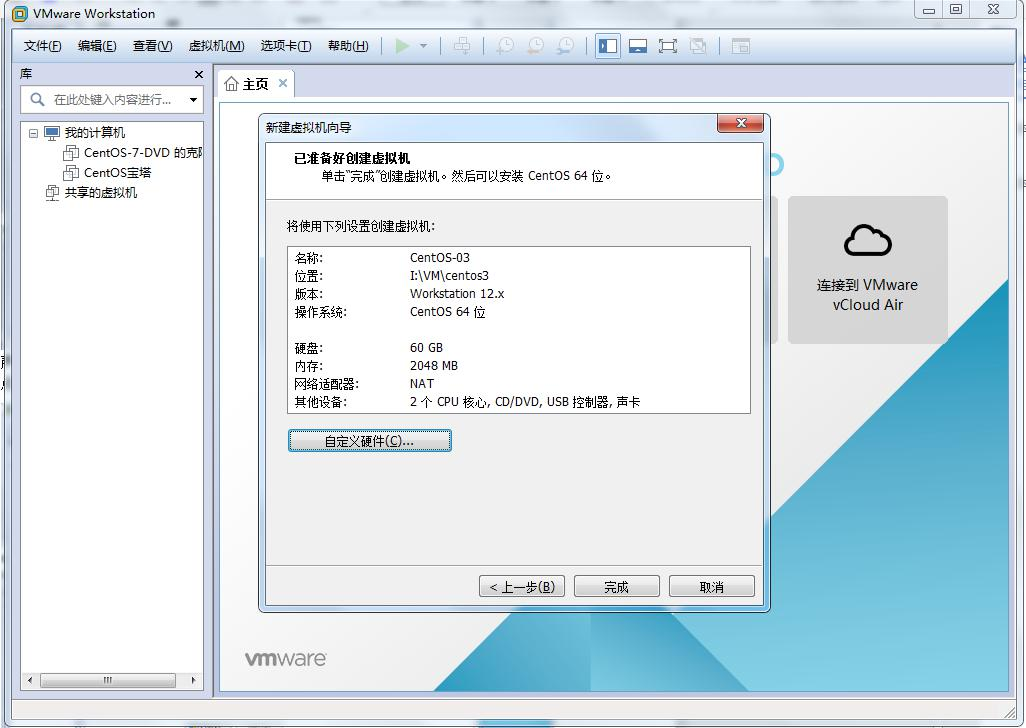Toggle the Show Library sidebar icon
Viewport: 1026px width, 728px height.
point(608,46)
